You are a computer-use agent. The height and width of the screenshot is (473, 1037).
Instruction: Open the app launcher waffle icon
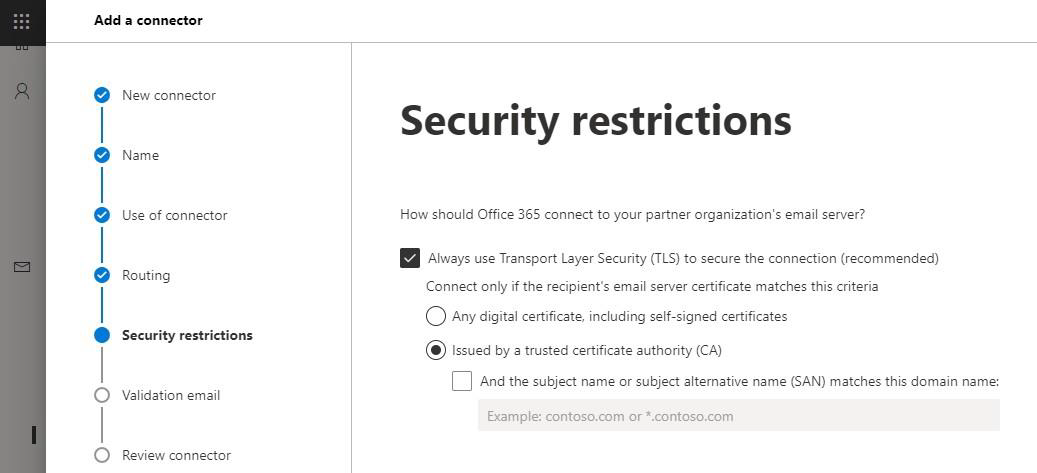tap(22, 20)
